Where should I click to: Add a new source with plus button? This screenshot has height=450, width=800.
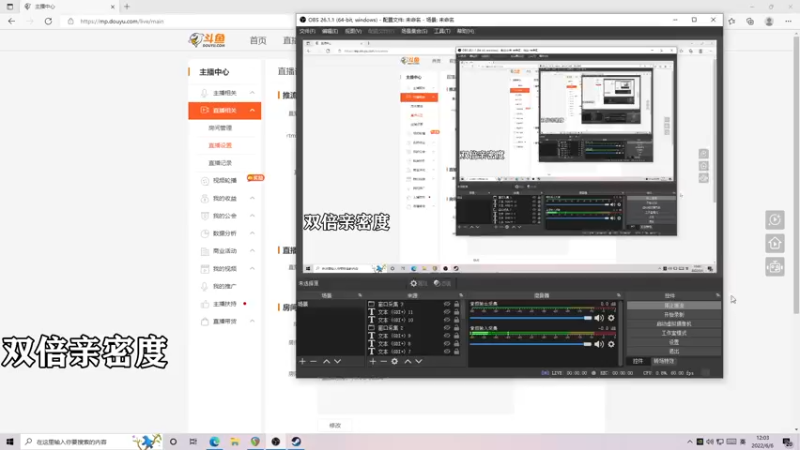tap(372, 361)
